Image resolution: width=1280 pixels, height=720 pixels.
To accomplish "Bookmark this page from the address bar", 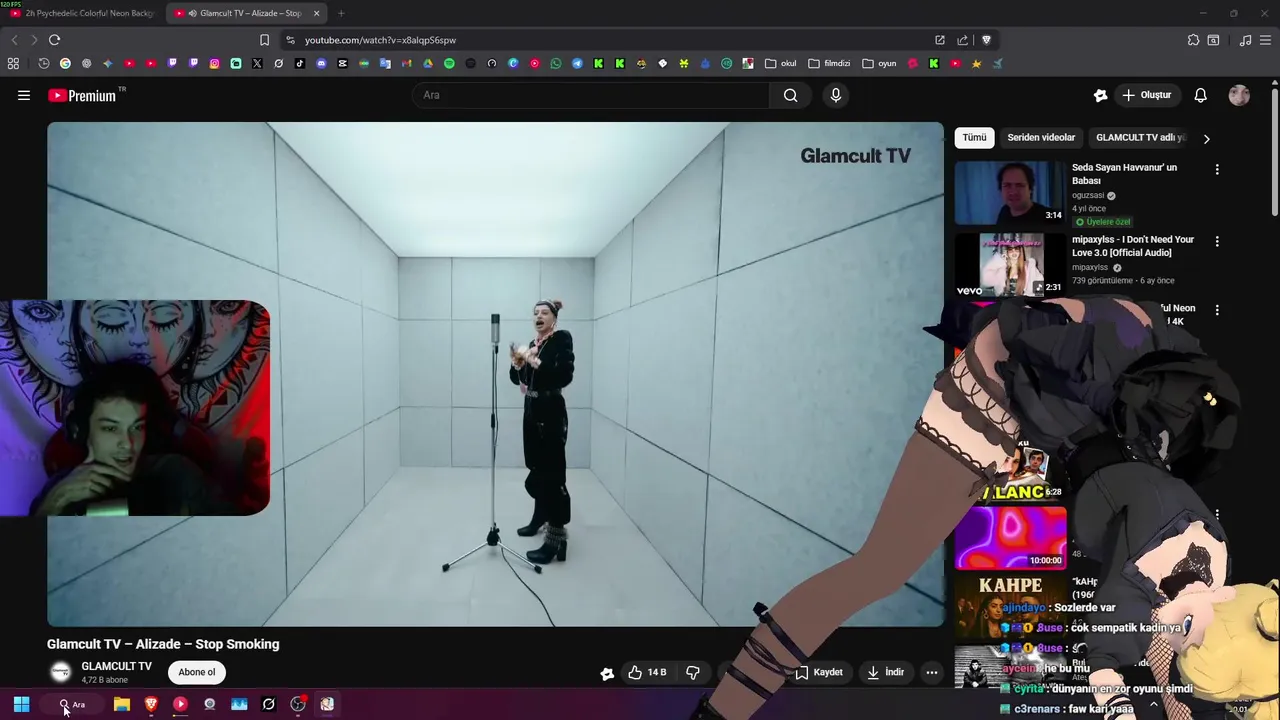I will pos(264,40).
